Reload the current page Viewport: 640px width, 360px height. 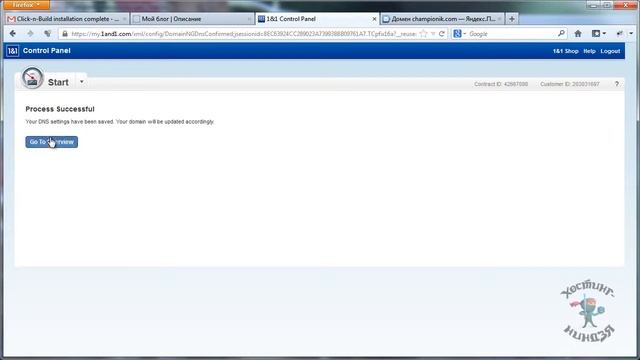point(442,34)
